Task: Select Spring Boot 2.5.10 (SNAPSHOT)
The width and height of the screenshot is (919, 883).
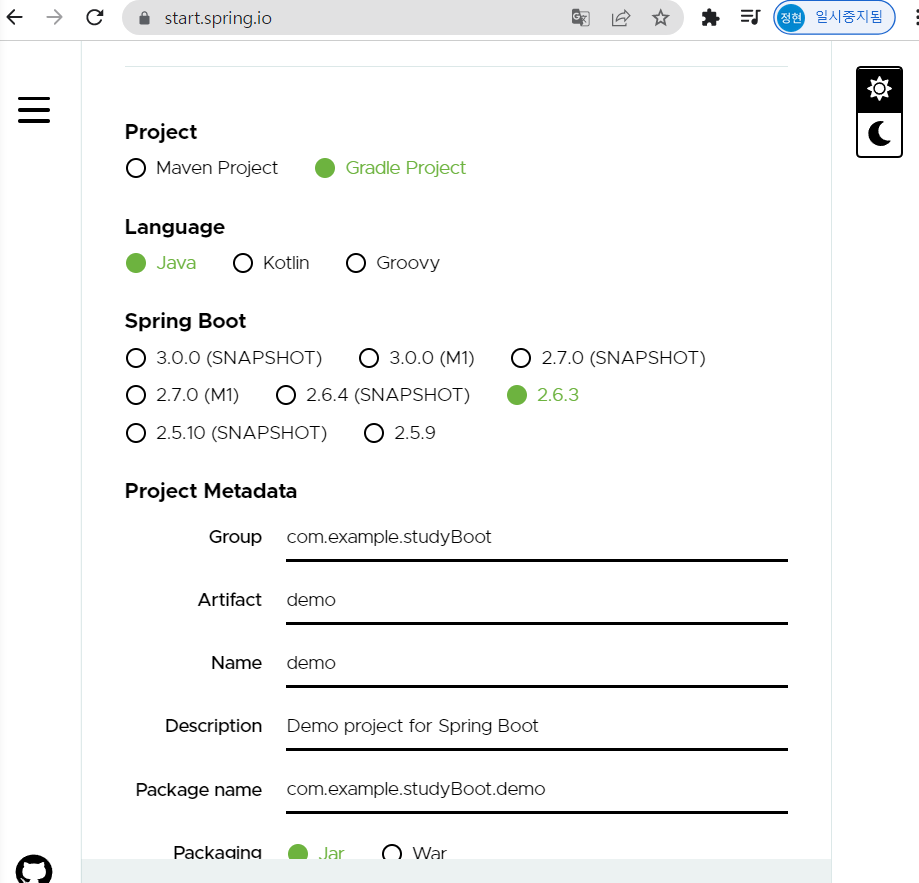Action: click(226, 433)
